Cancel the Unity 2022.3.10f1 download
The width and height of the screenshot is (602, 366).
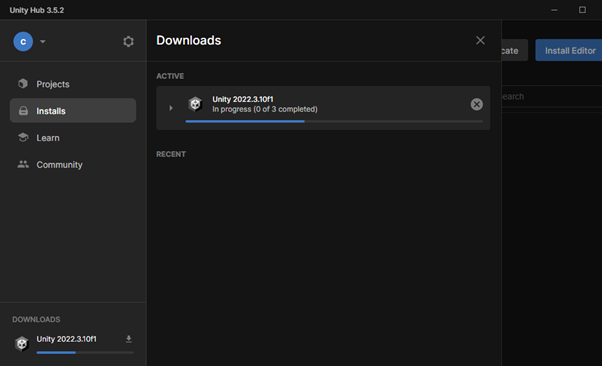point(476,104)
